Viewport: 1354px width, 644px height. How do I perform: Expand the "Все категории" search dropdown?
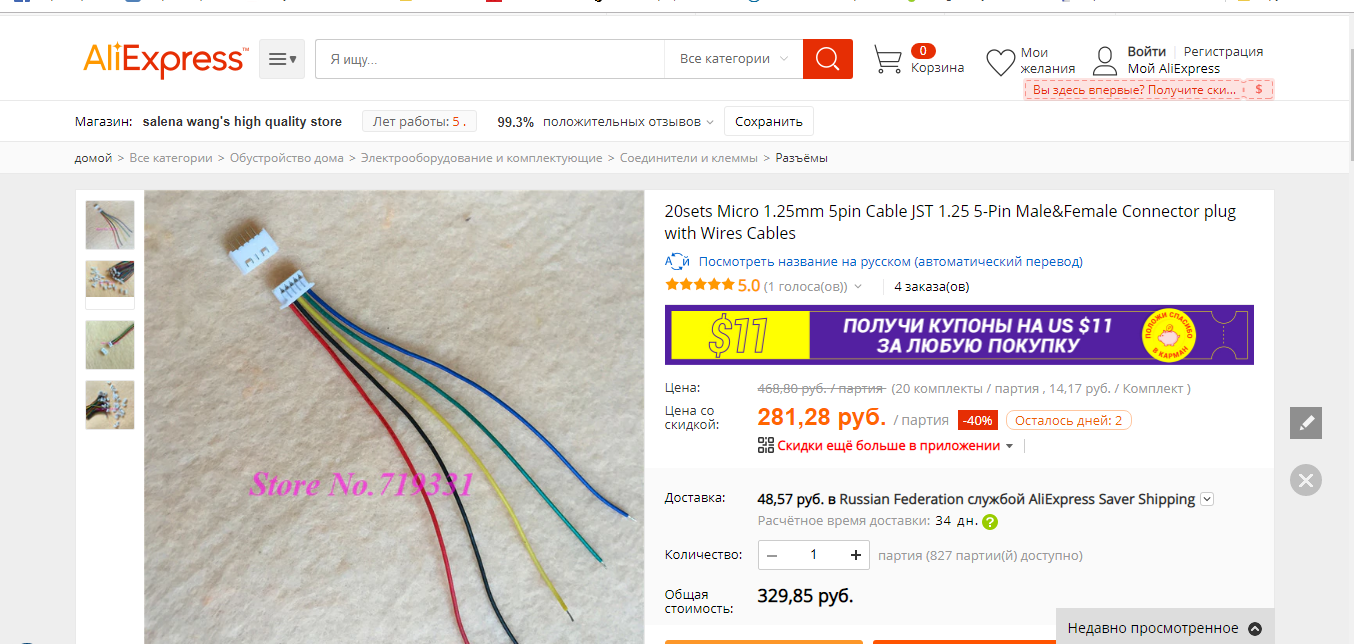pyautogui.click(x=734, y=59)
